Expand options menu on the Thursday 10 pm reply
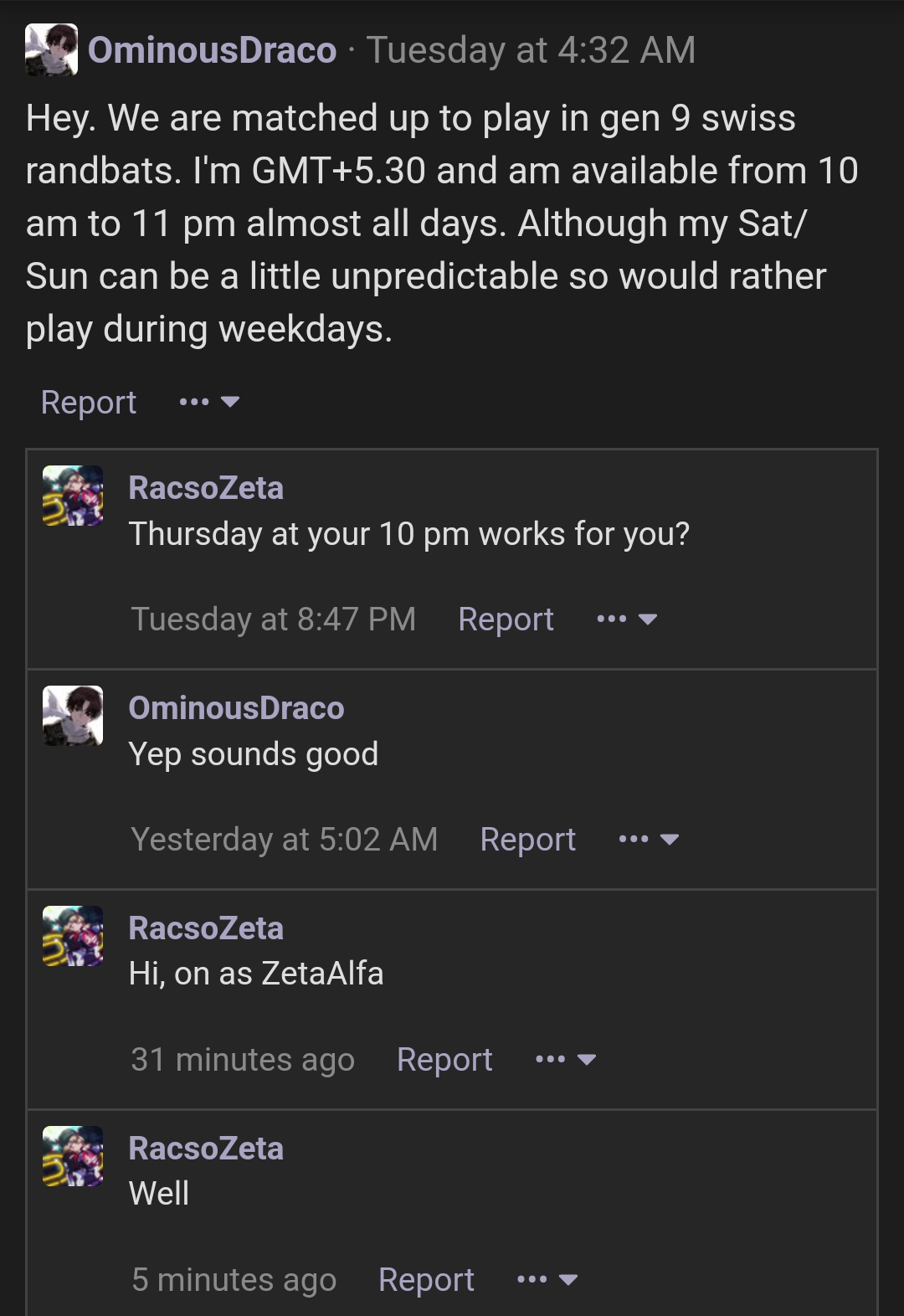 627,619
